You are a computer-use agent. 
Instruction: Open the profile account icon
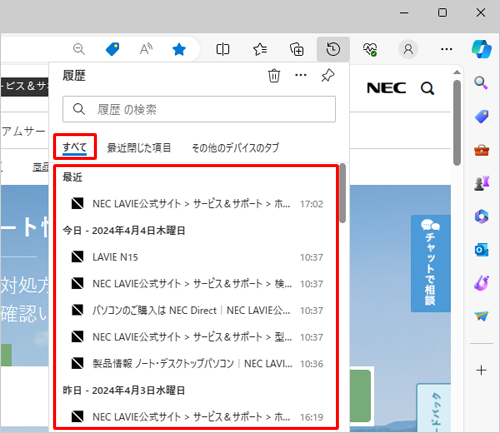click(x=408, y=49)
